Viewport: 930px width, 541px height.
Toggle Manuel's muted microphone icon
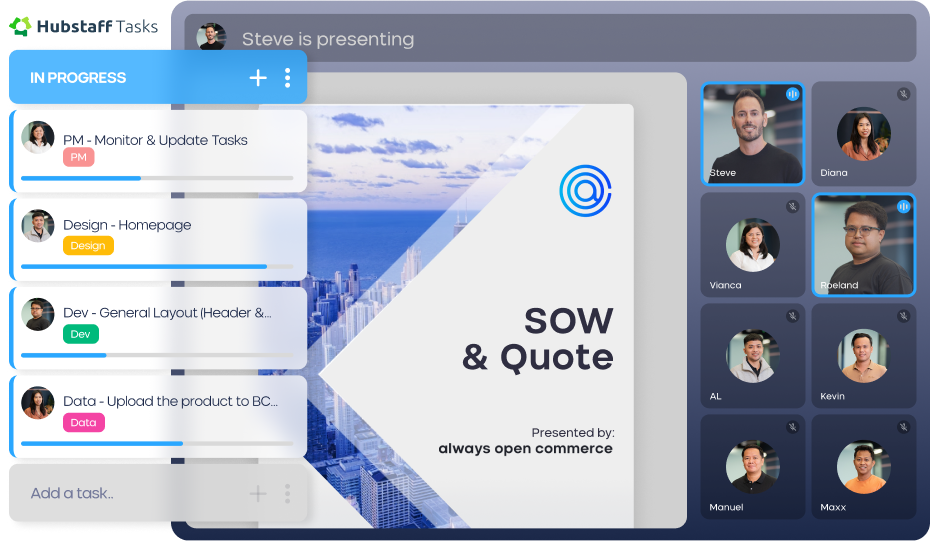(792, 427)
